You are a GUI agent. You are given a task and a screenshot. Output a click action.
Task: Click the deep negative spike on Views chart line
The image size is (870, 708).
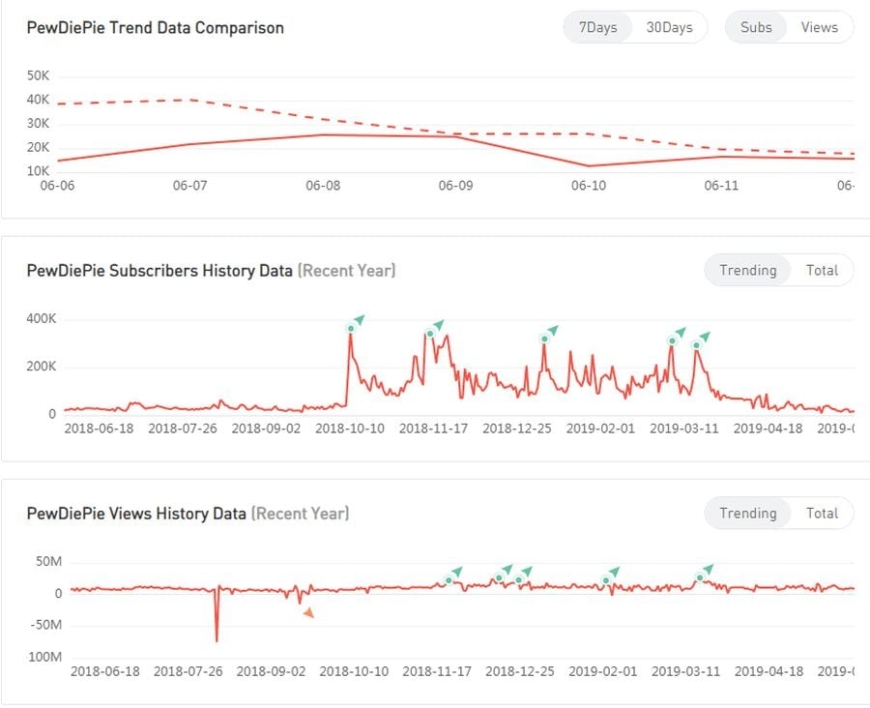tap(216, 616)
